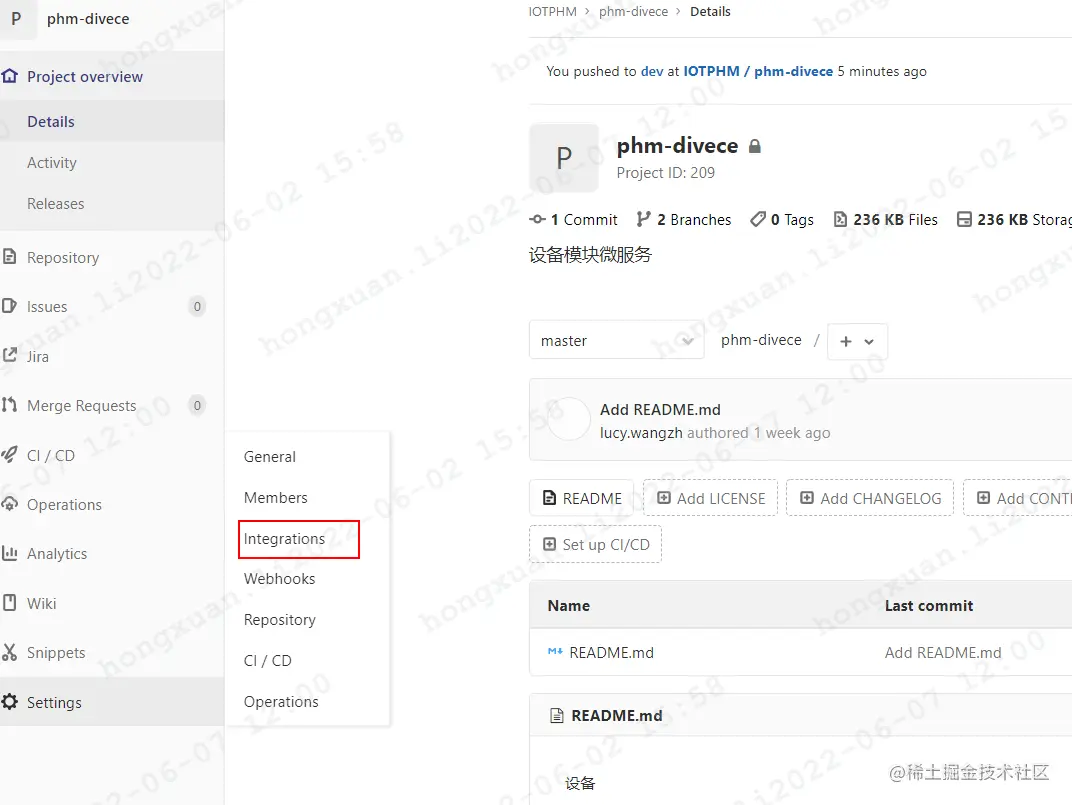Click the Repository sidebar icon
1072x805 pixels.
9,256
